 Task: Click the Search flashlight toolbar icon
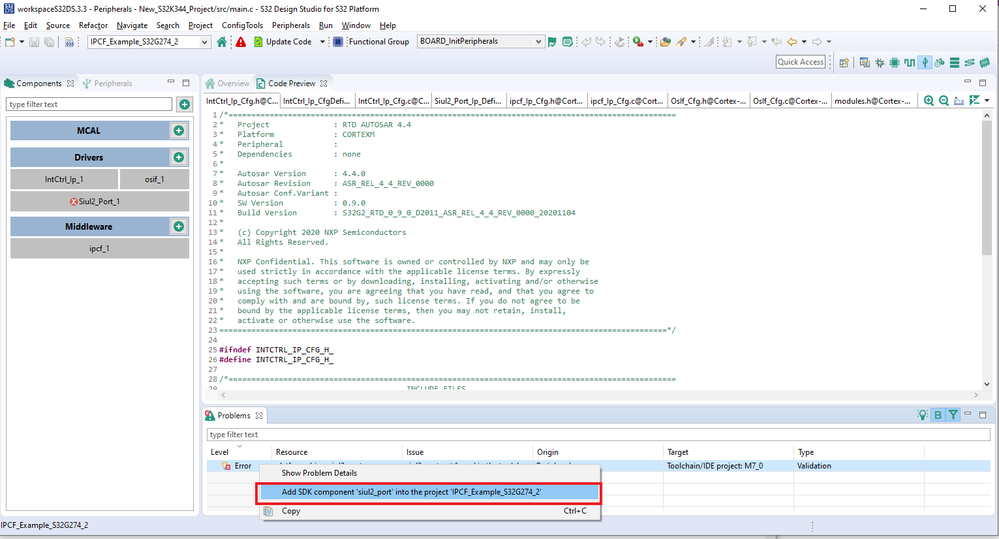pyautogui.click(x=681, y=42)
